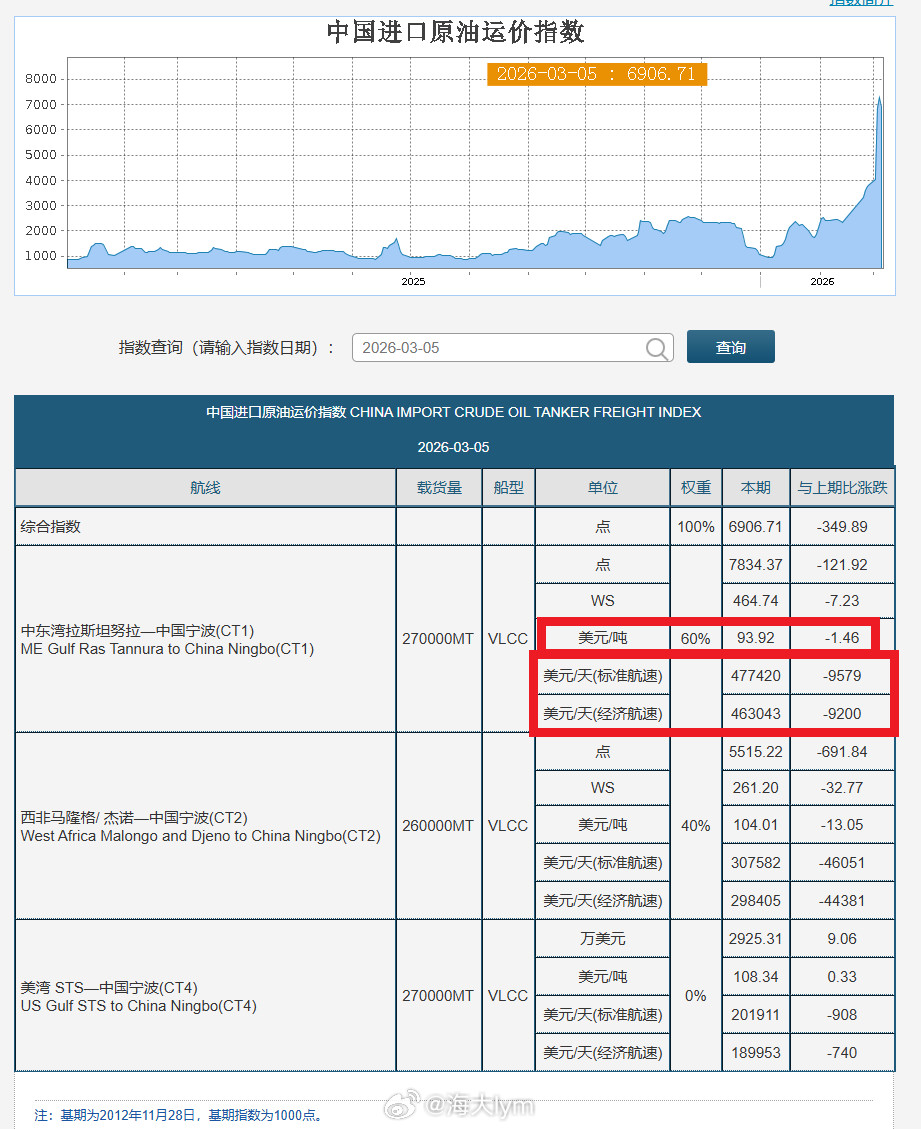921x1129 pixels.
Task: Click the 航线 table header
Action: pyautogui.click(x=203, y=487)
